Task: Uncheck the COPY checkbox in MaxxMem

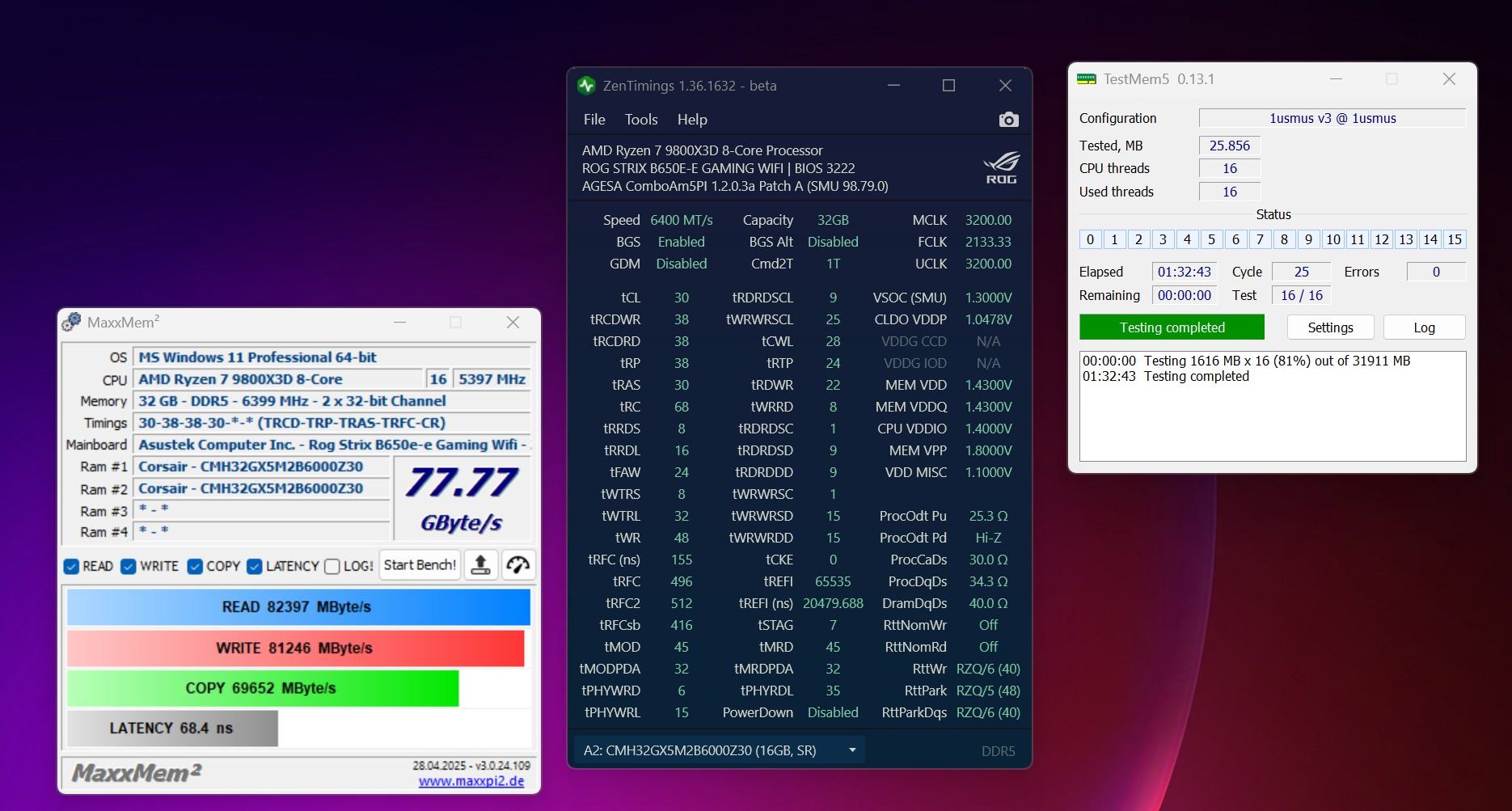Action: click(195, 566)
